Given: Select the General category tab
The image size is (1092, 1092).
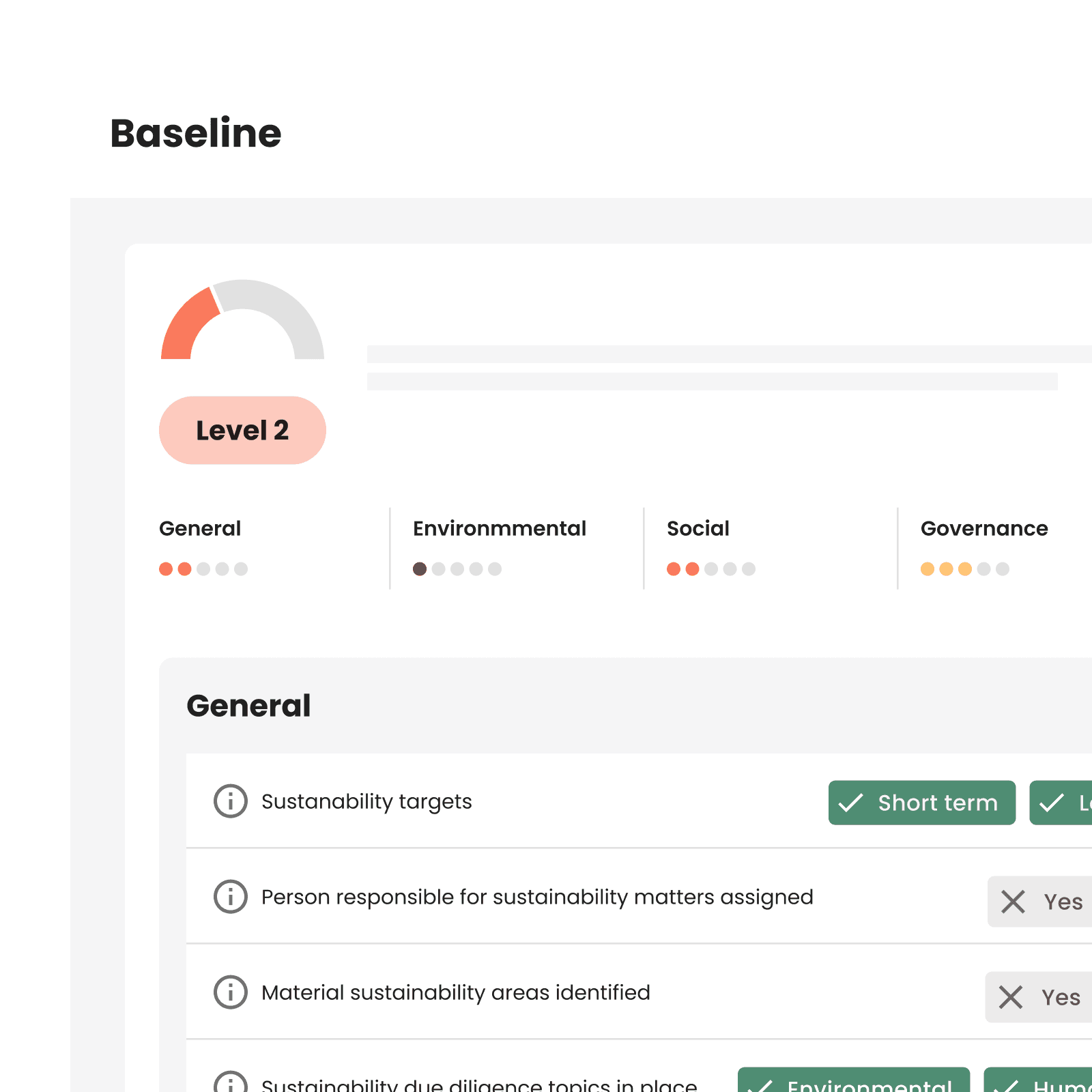Looking at the screenshot, I should [201, 528].
